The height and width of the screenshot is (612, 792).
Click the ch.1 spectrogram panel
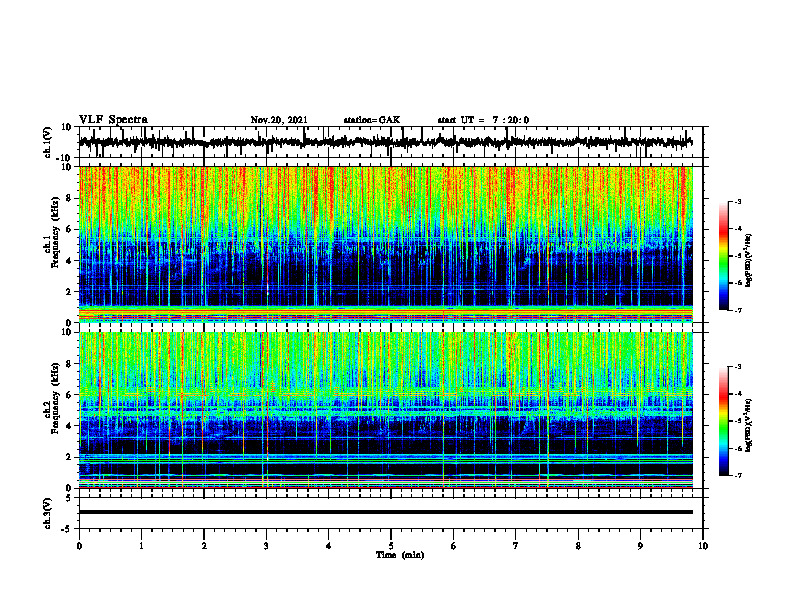point(385,244)
